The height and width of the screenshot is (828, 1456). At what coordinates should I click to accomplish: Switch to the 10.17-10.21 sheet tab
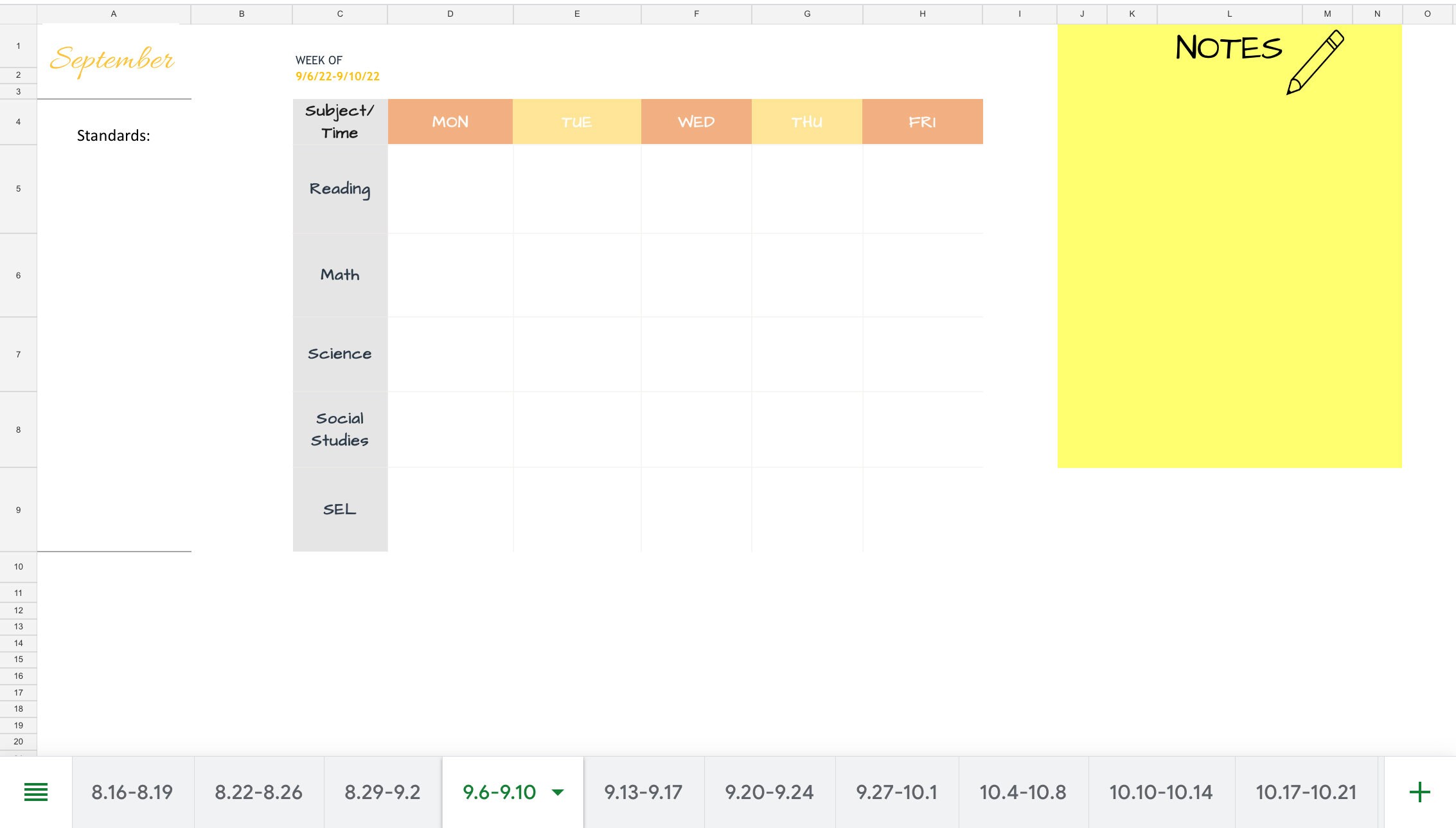[1305, 792]
